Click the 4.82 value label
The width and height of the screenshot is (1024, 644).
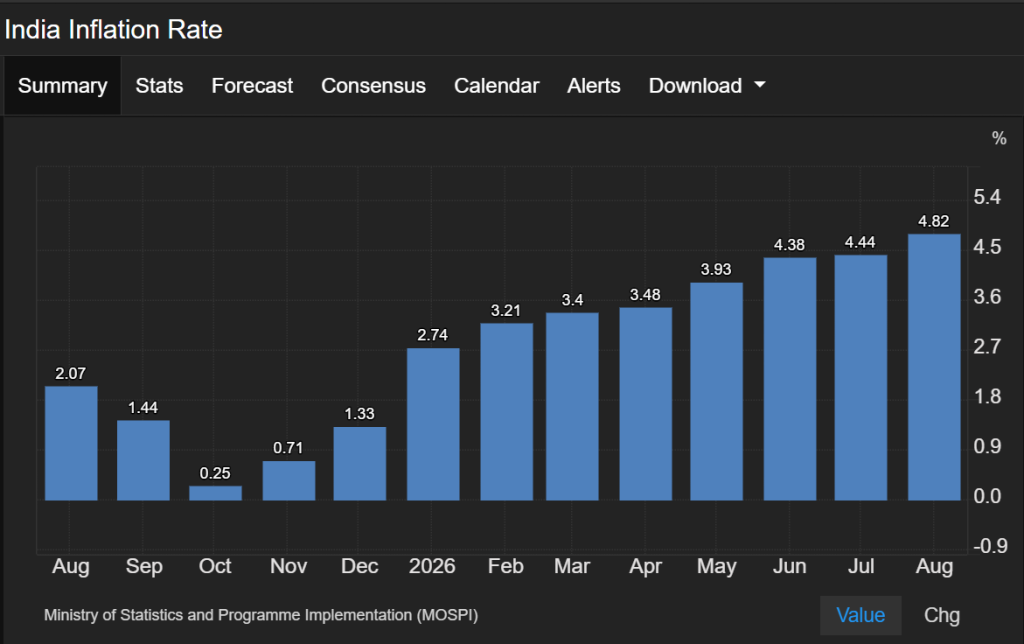point(934,221)
